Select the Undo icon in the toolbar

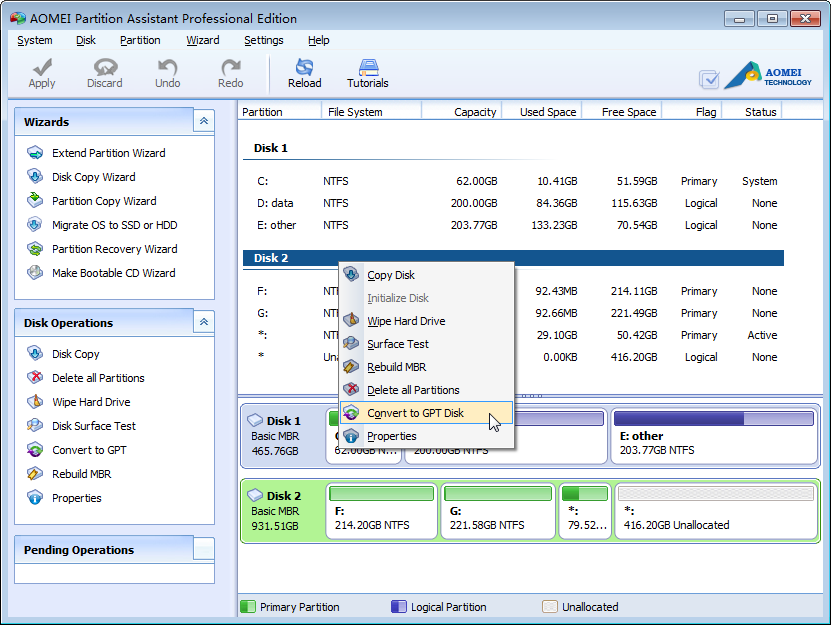(x=167, y=72)
